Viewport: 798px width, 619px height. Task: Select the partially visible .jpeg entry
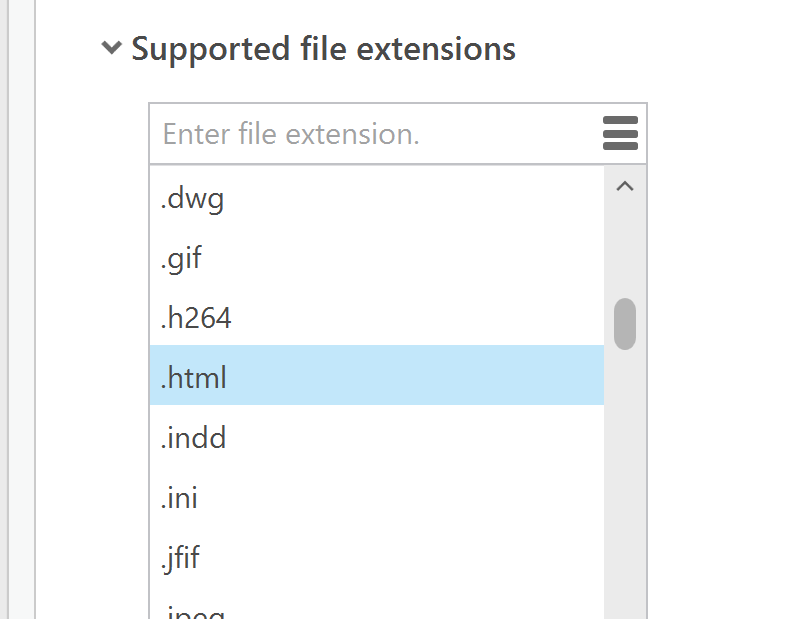(376, 610)
